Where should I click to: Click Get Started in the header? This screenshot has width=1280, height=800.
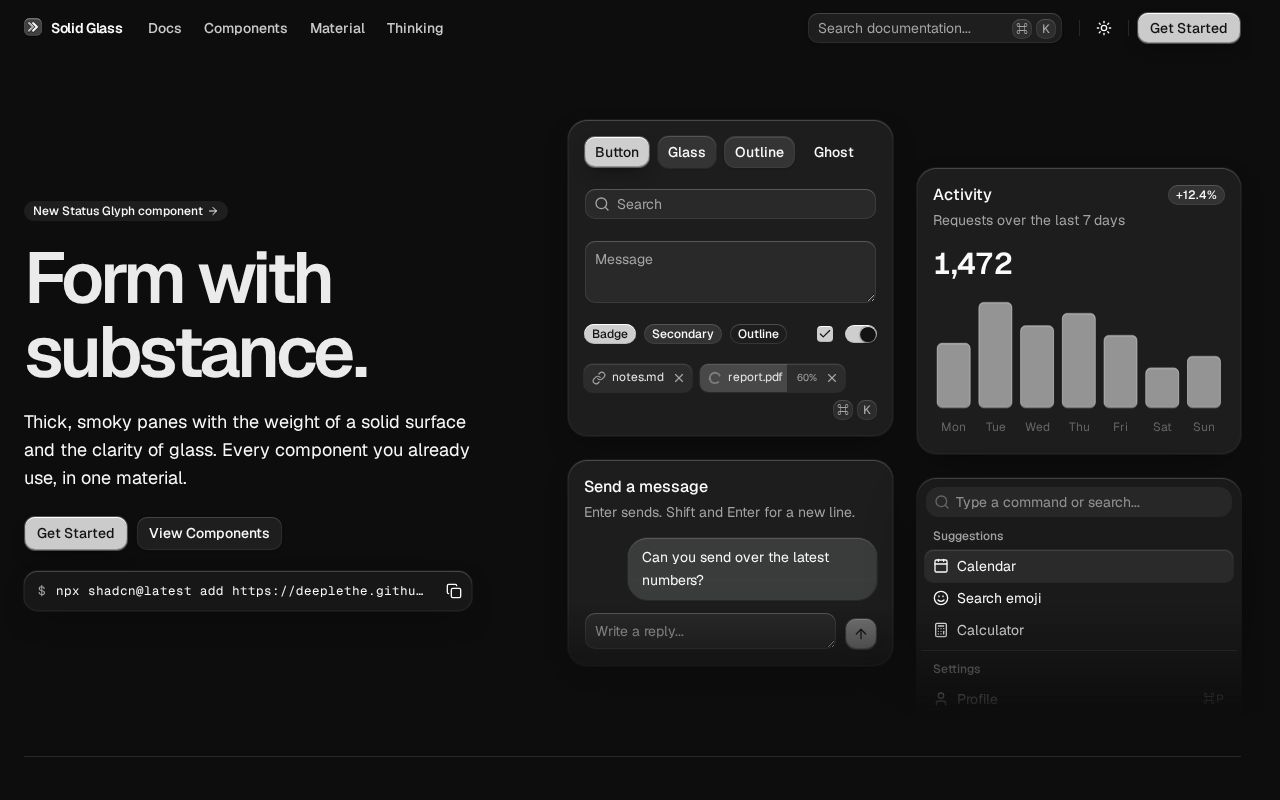pos(1189,28)
